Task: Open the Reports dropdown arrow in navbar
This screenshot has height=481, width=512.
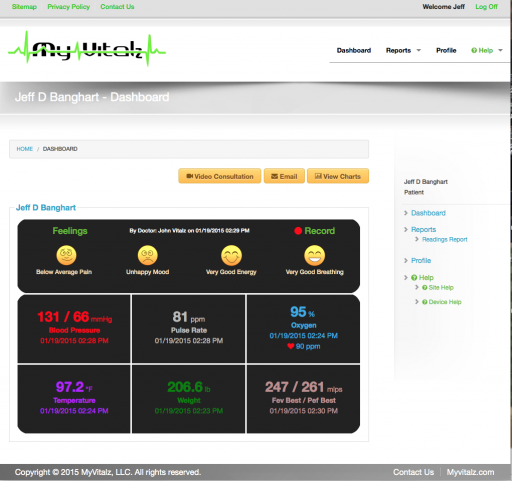Action: [419, 50]
